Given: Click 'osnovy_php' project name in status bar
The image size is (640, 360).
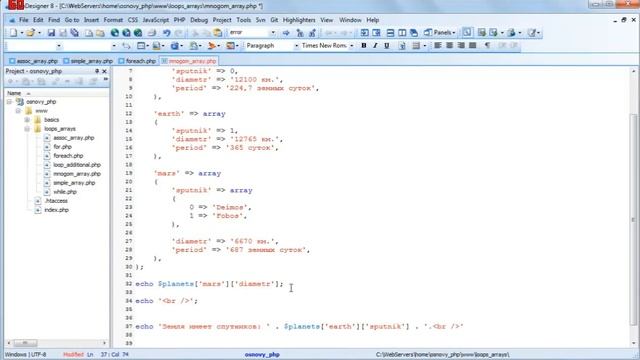Looking at the screenshot, I should click(262, 355).
